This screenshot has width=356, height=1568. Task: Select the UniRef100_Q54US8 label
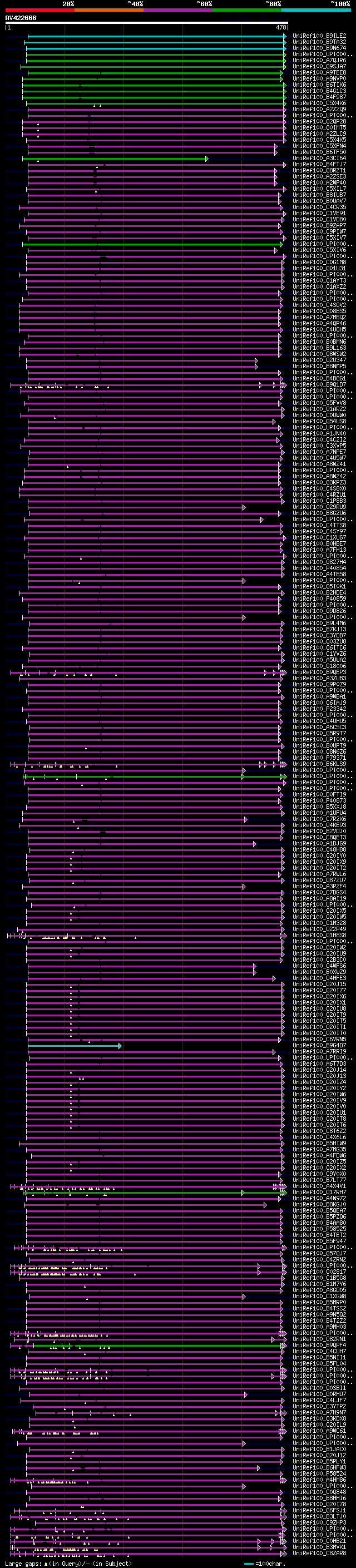[x=319, y=421]
